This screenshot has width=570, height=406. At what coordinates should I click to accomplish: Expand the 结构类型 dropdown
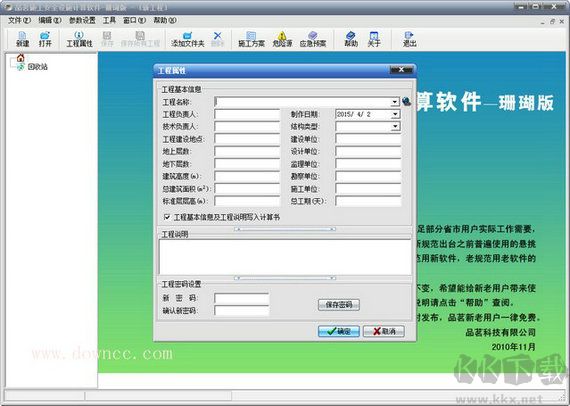click(395, 126)
